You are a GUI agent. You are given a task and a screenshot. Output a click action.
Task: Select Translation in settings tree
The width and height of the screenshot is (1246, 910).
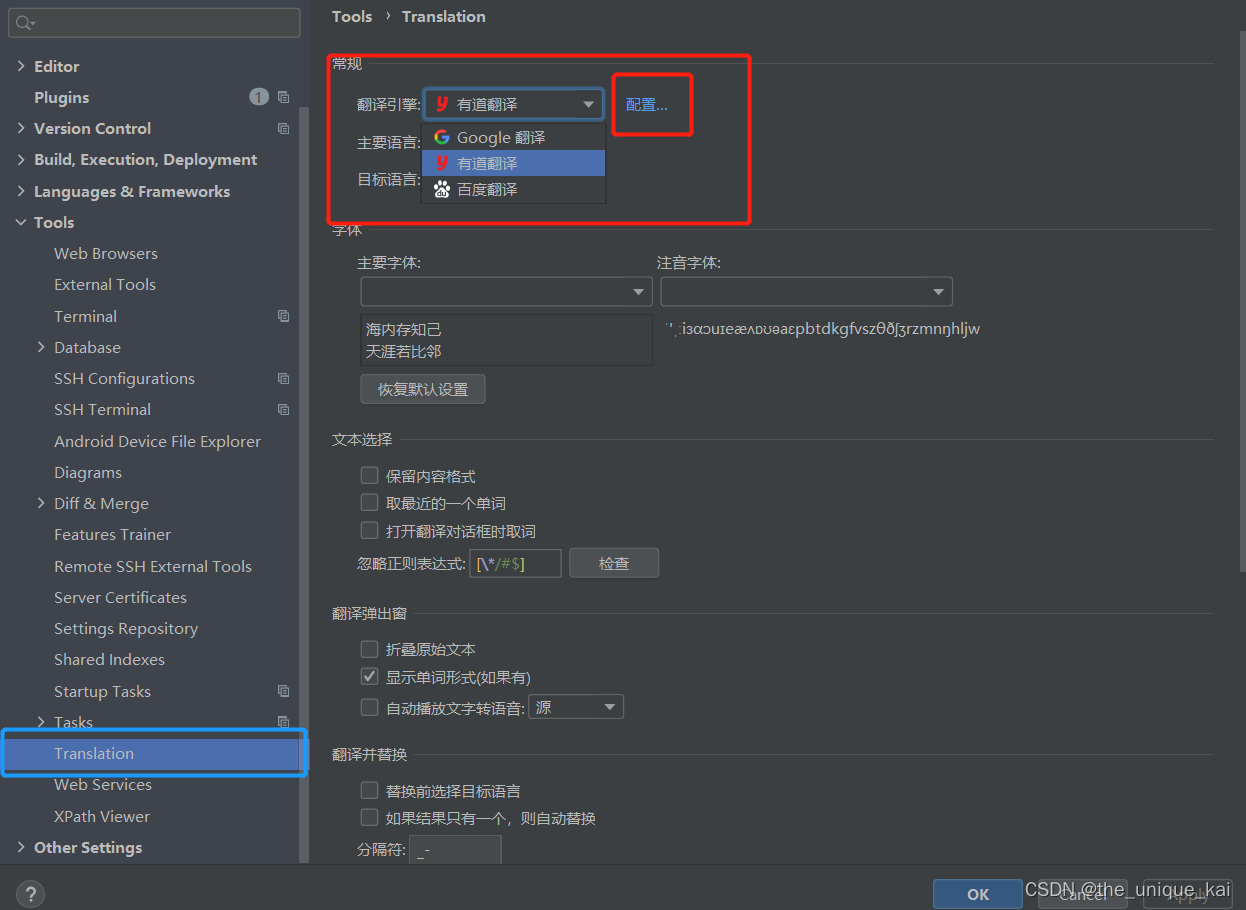pyautogui.click(x=154, y=754)
